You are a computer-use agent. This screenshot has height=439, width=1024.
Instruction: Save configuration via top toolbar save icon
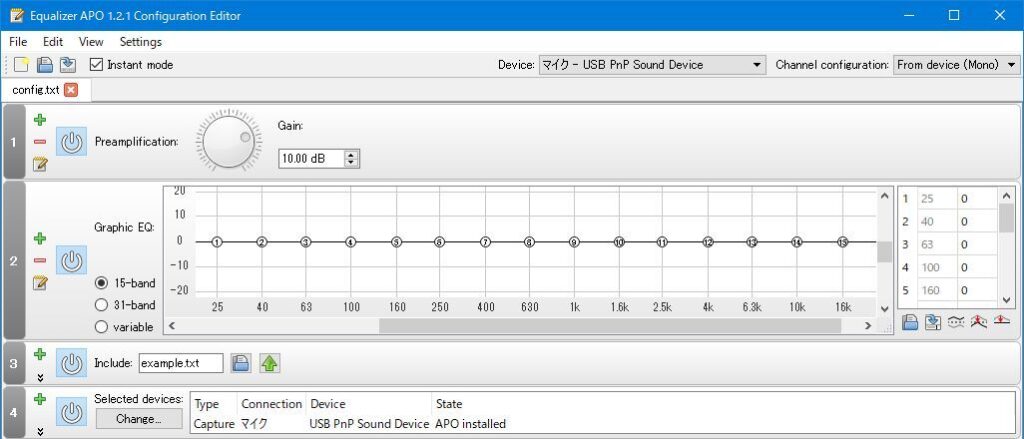(67, 65)
